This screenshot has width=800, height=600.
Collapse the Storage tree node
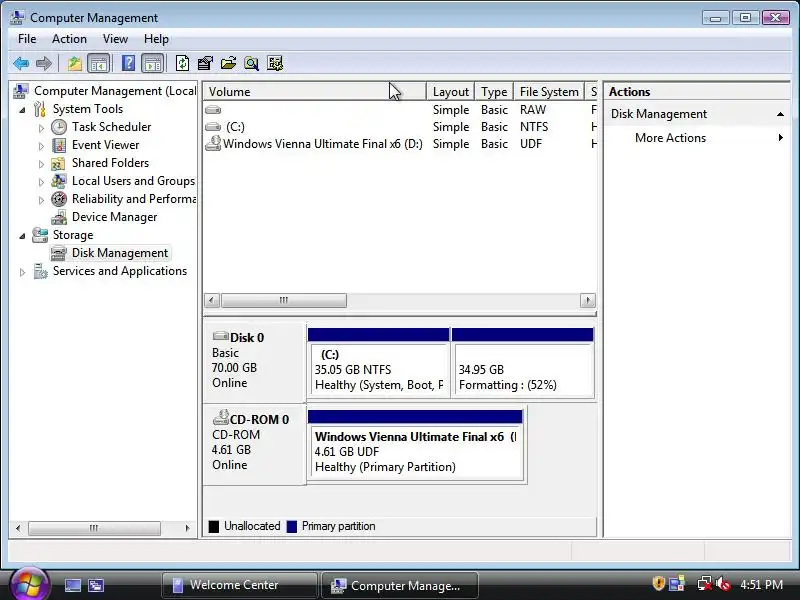[22, 235]
